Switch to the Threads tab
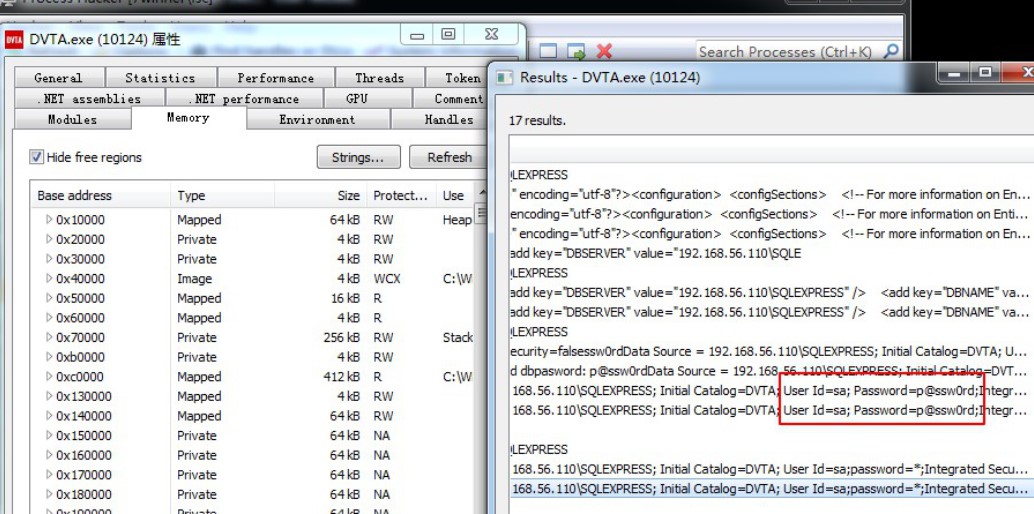This screenshot has width=1034, height=514. point(379,78)
